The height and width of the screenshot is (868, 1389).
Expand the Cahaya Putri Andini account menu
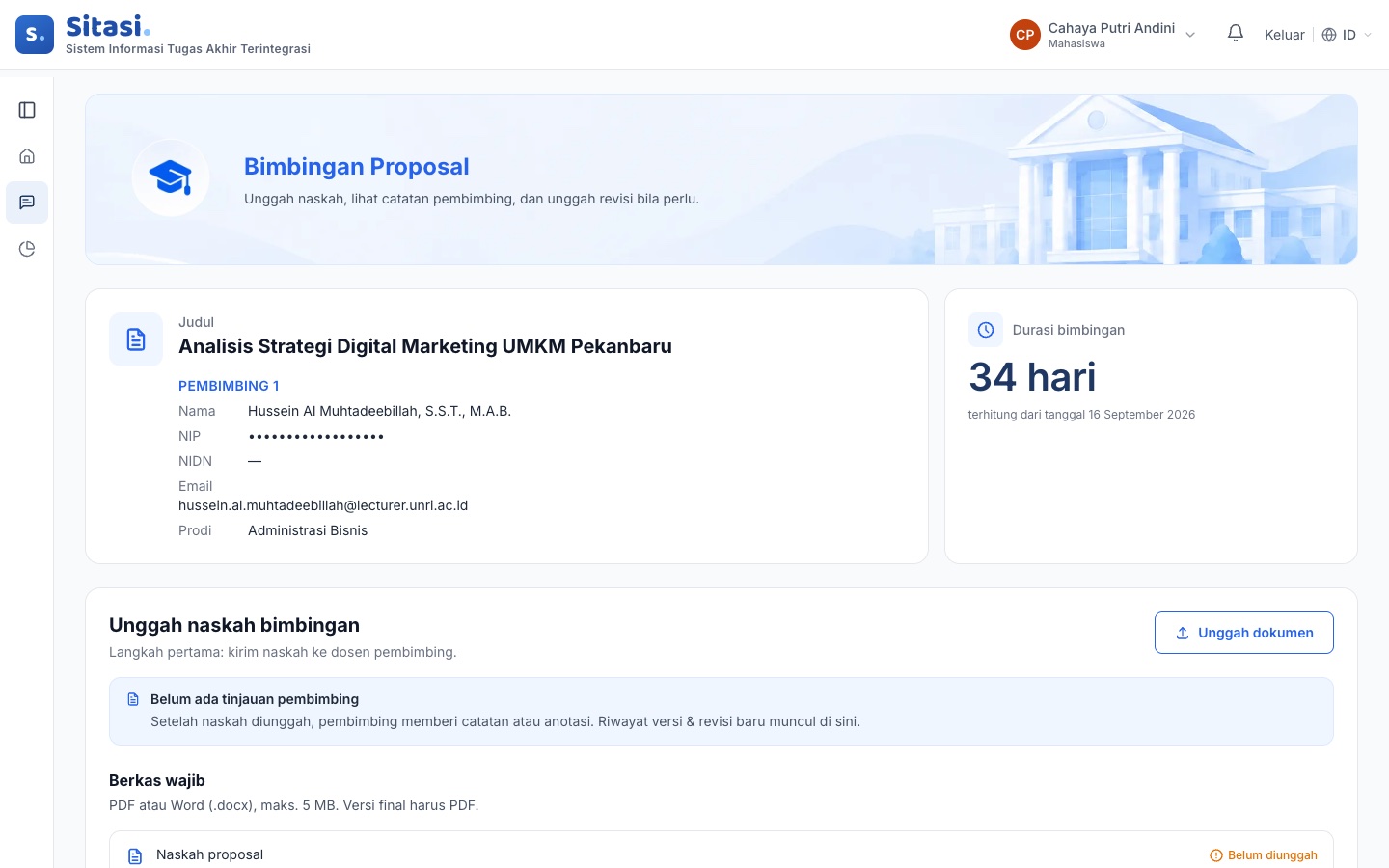pos(1103,35)
